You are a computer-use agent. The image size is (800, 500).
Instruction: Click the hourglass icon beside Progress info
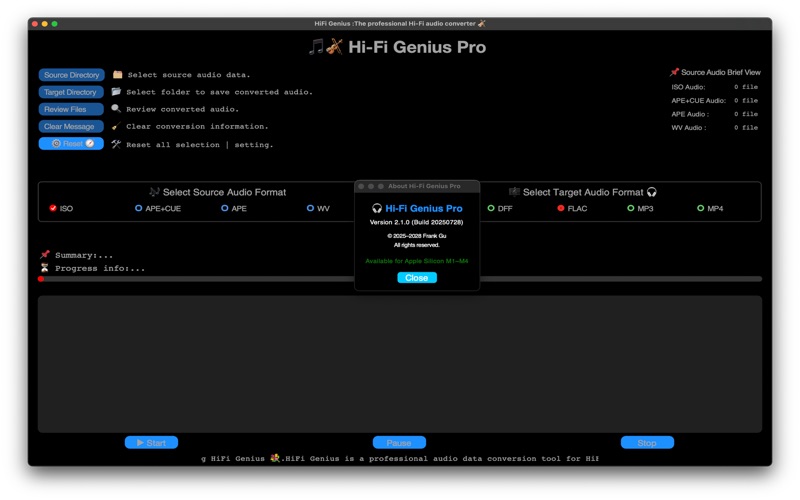click(45, 268)
